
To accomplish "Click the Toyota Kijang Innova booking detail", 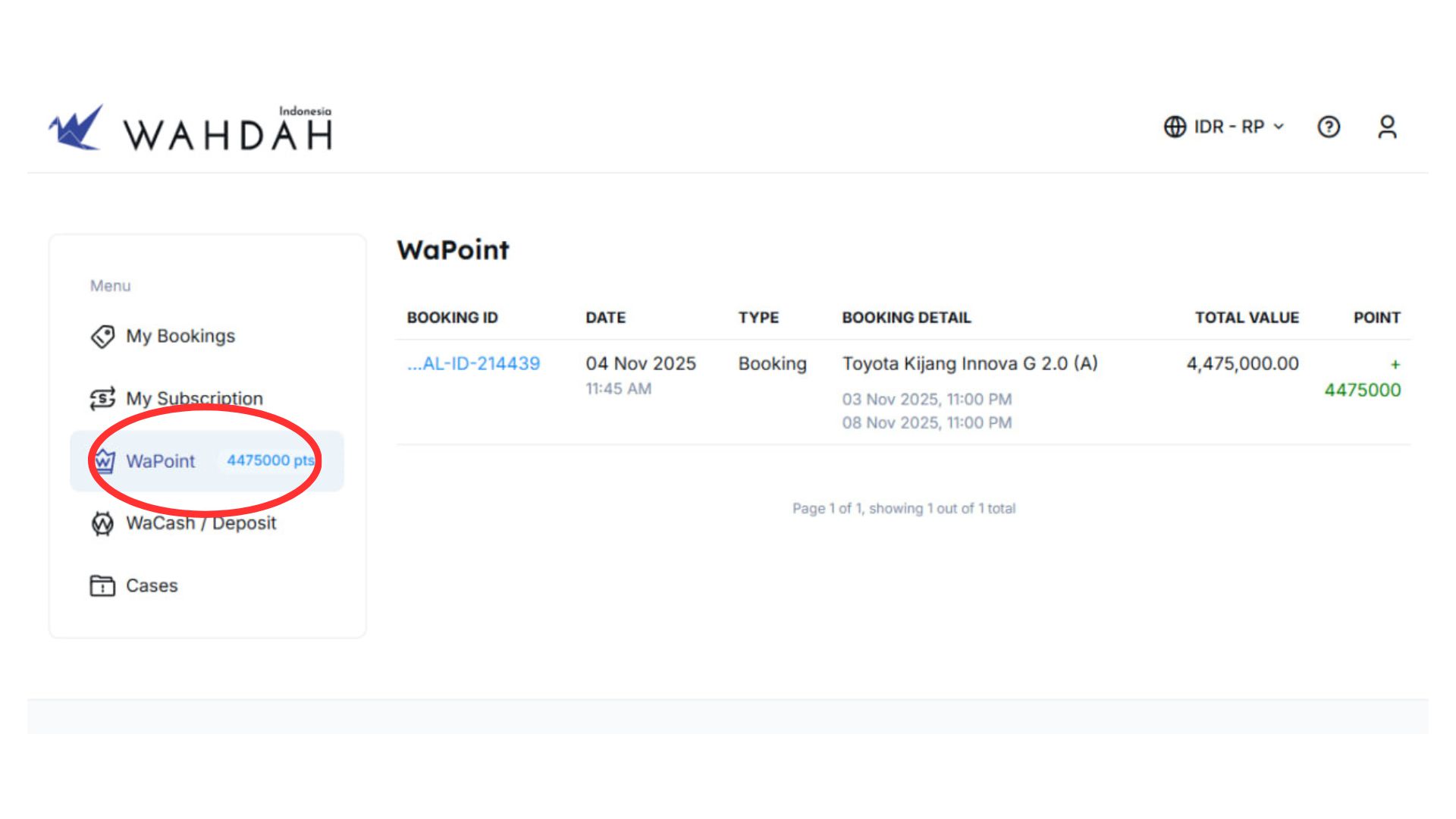I will (969, 364).
